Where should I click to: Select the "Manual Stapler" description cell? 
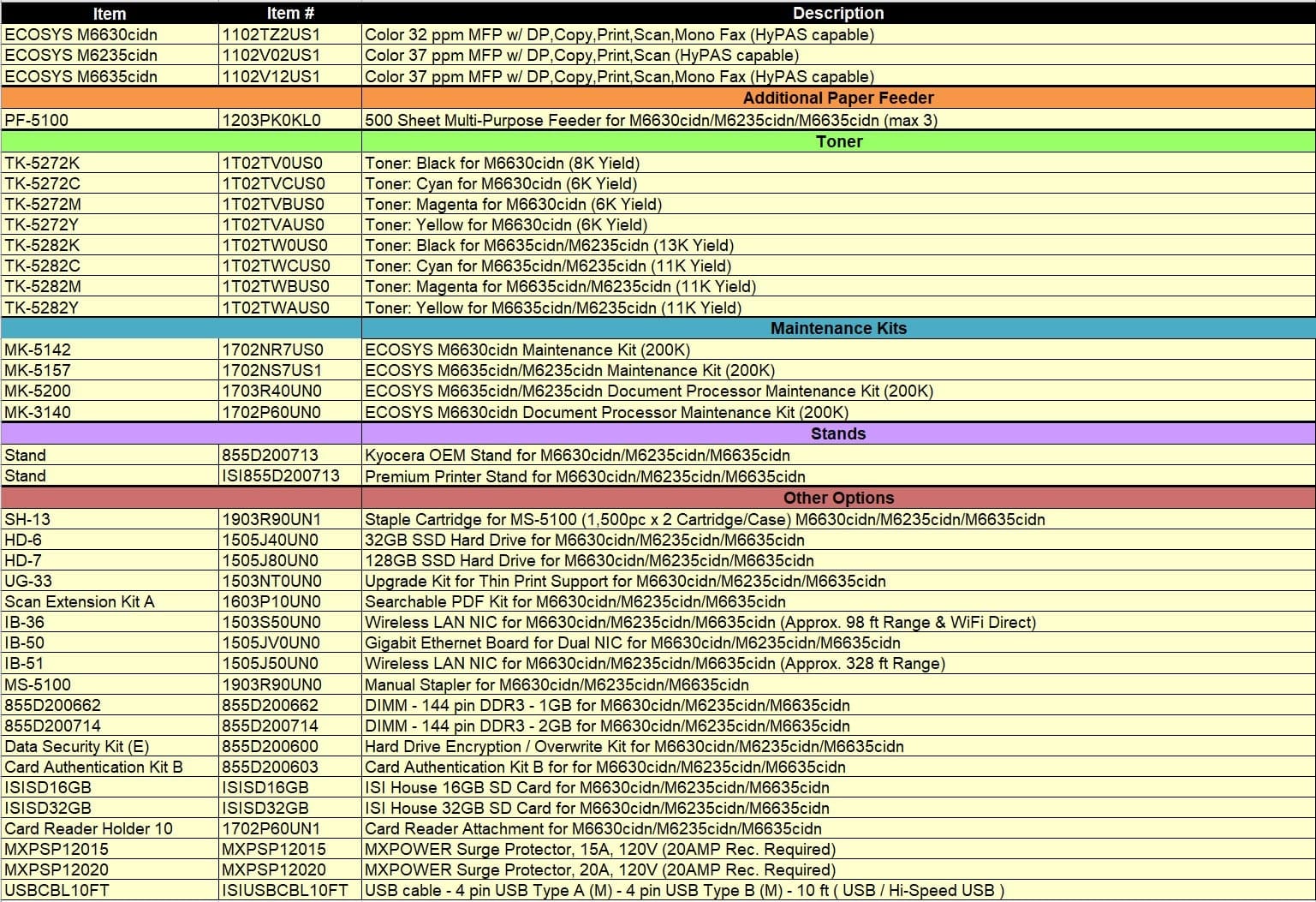(557, 684)
